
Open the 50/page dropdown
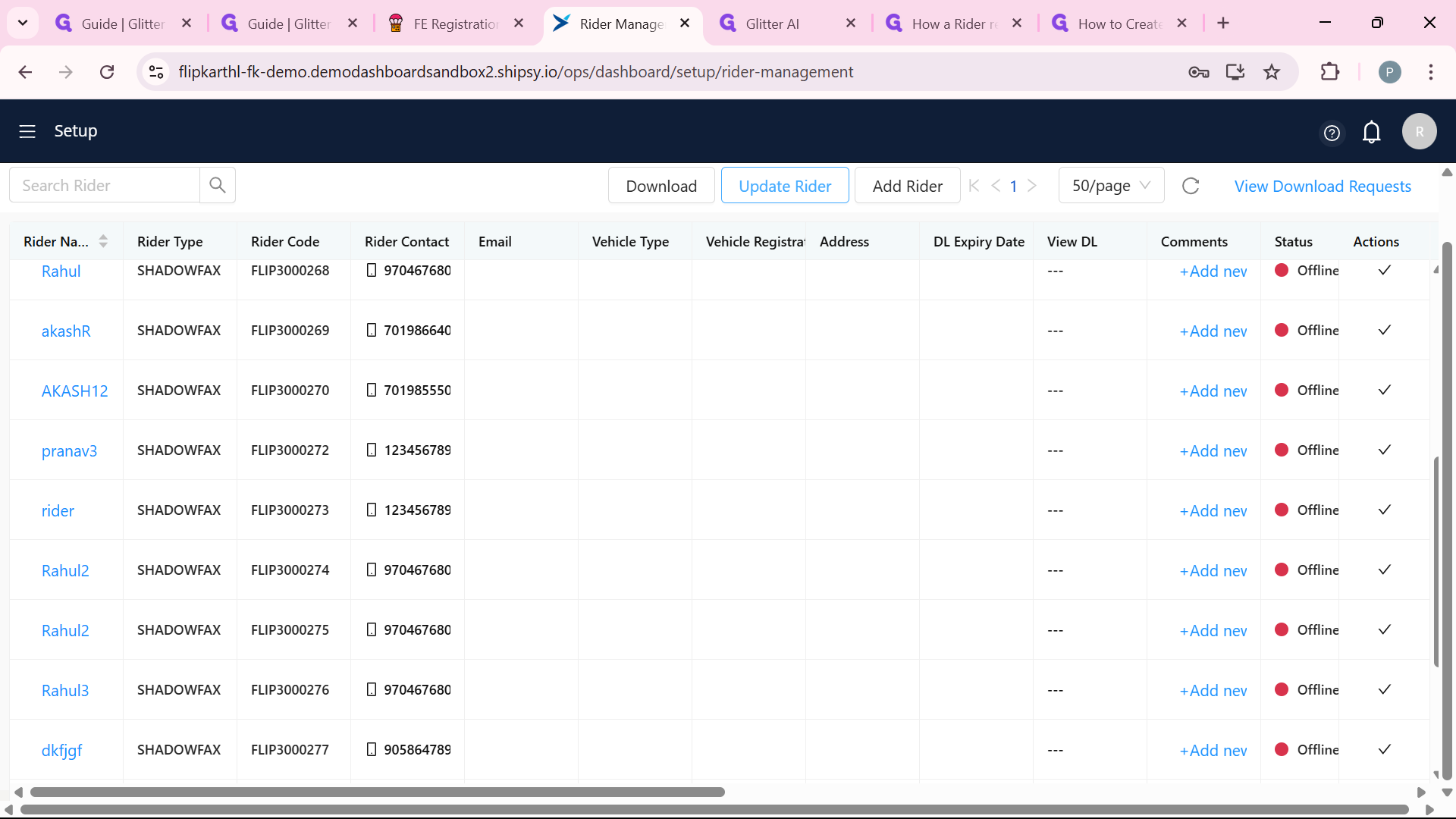1111,186
